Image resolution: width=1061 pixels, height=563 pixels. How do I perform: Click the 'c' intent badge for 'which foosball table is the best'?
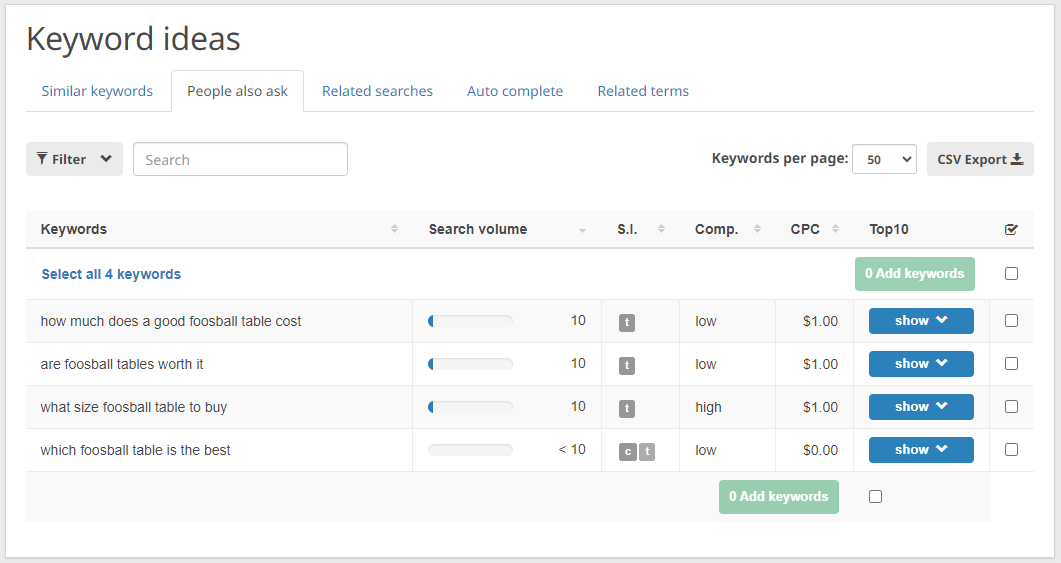[x=627, y=451]
